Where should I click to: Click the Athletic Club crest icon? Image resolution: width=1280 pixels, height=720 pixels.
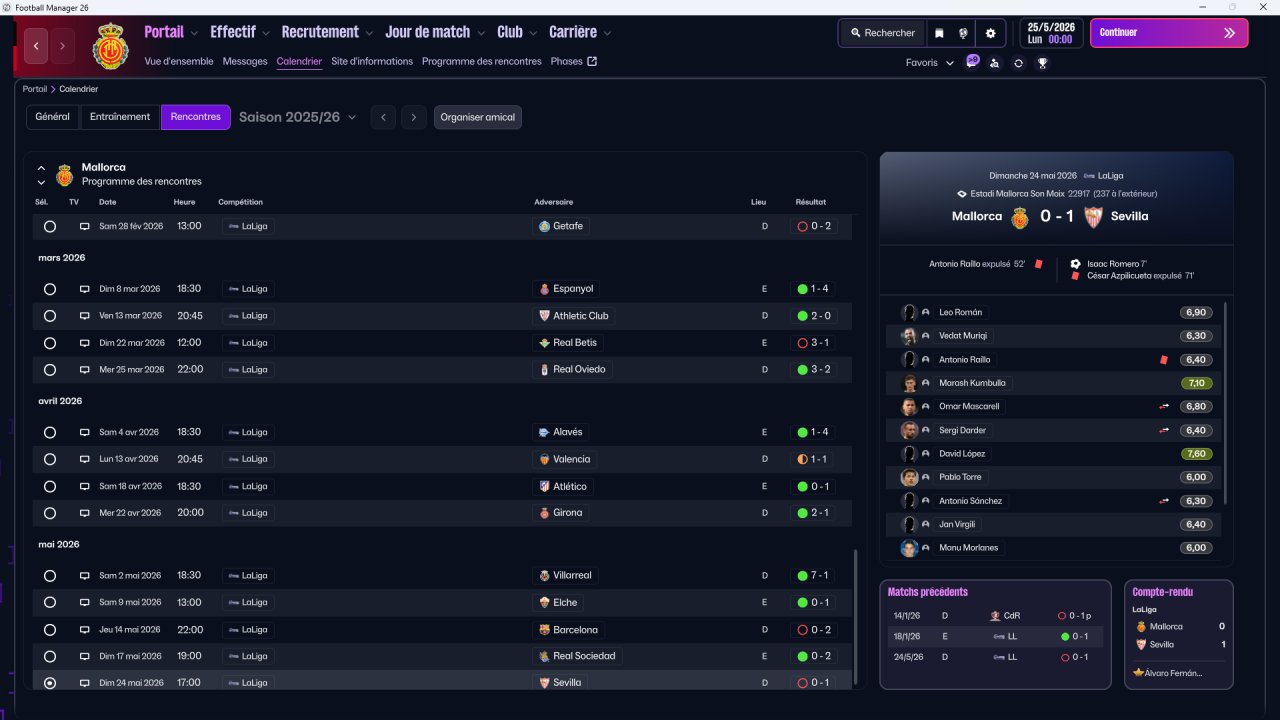coord(544,316)
